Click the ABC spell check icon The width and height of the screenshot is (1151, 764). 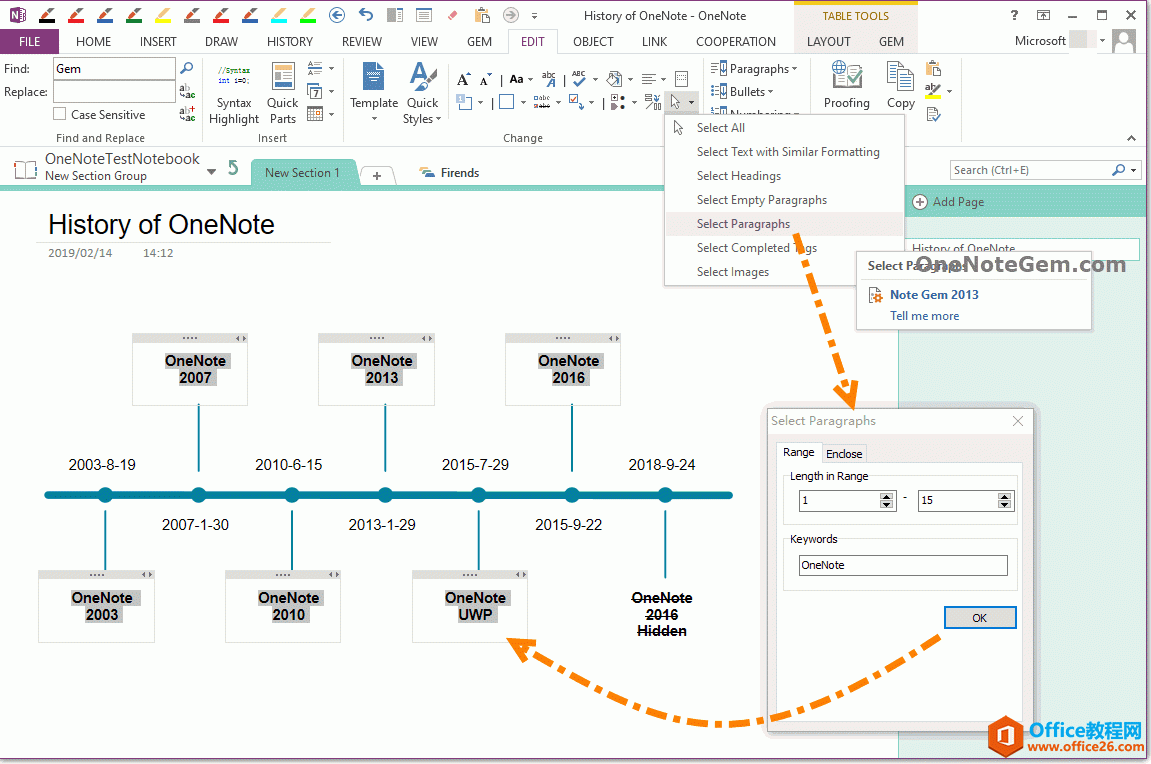point(579,79)
